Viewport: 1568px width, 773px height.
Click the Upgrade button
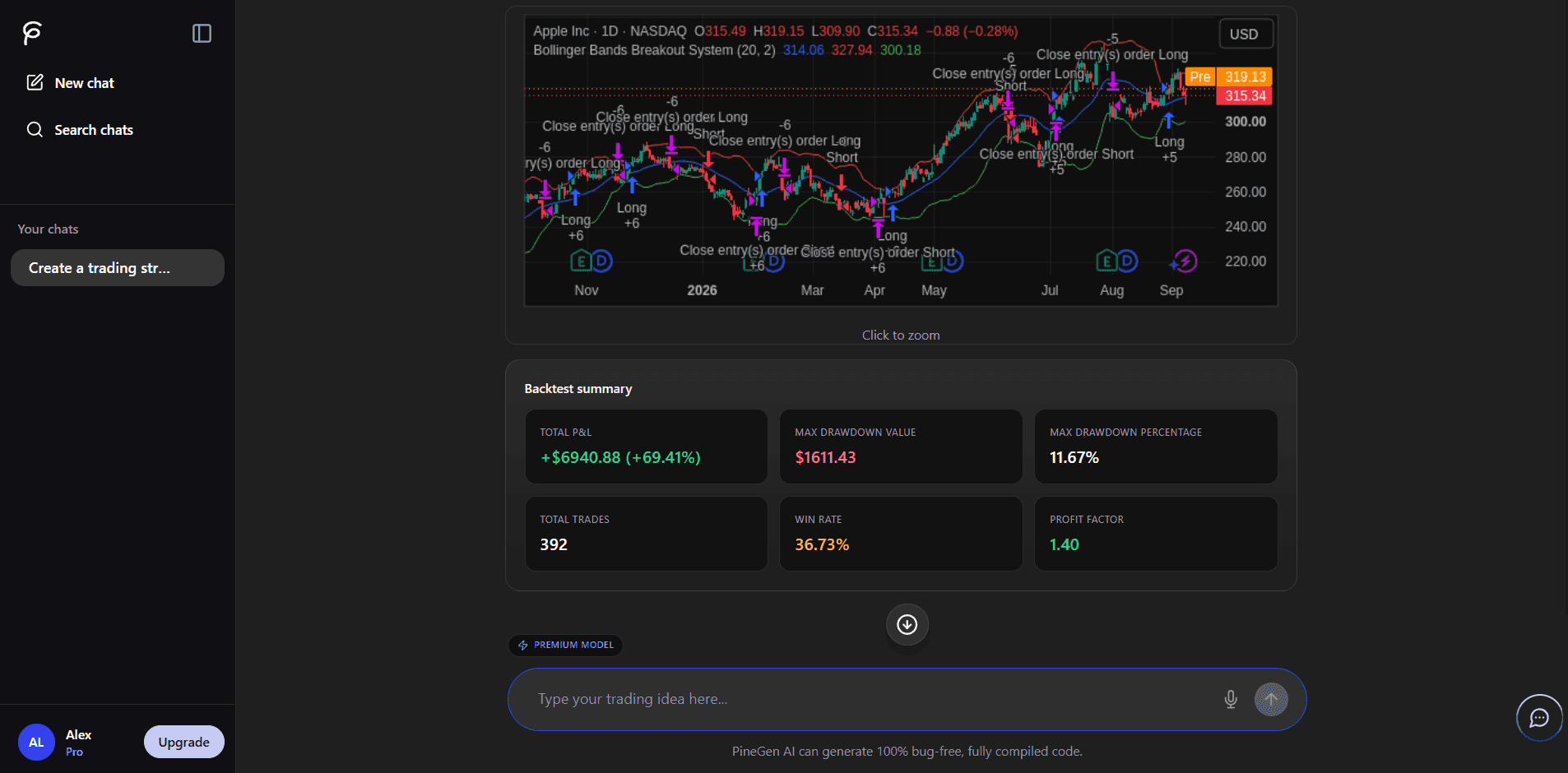(x=184, y=742)
